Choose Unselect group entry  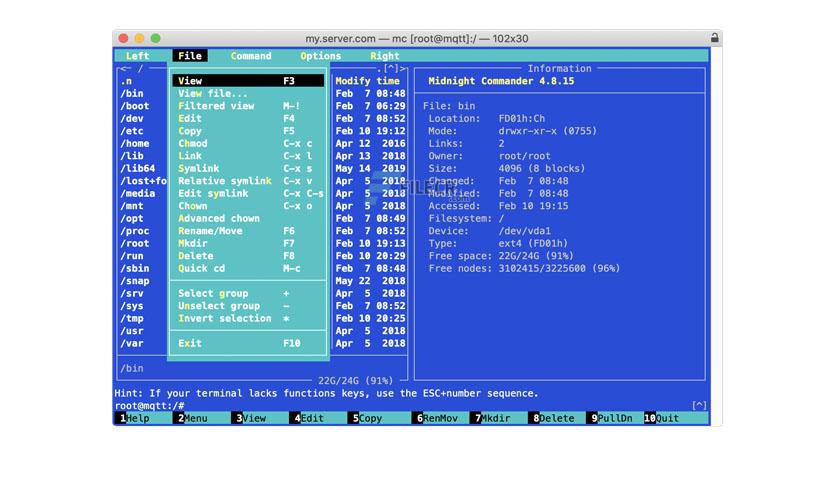[x=248, y=306]
